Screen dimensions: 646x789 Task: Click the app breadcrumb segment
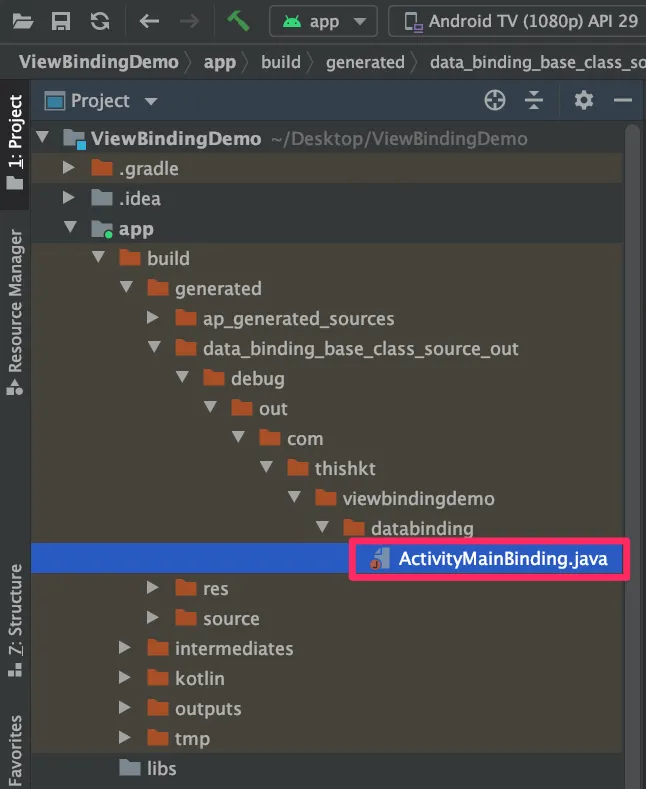point(220,62)
